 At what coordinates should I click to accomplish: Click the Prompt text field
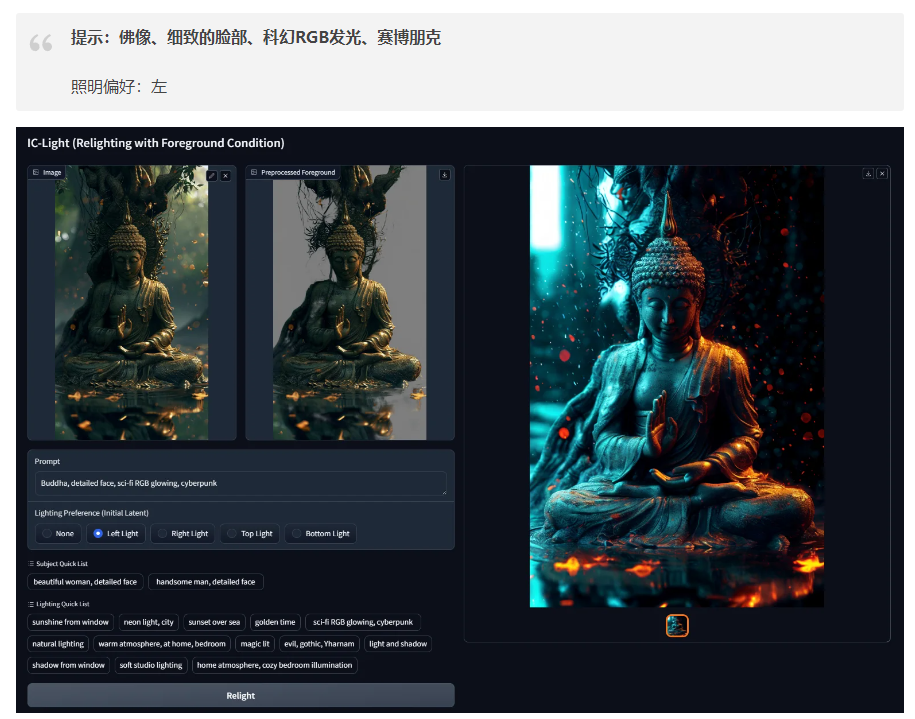240,484
